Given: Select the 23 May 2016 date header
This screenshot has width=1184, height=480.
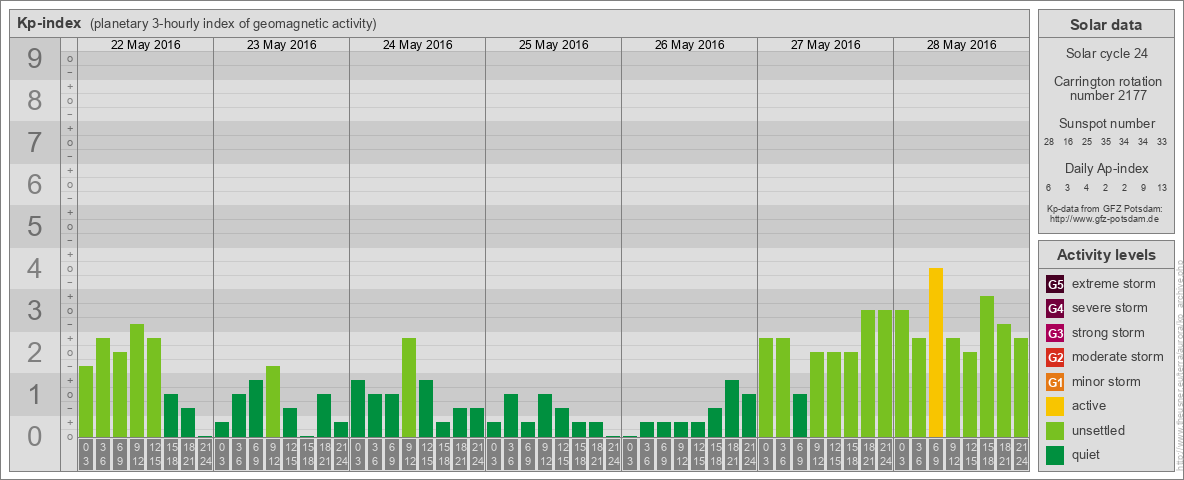Looking at the screenshot, I should pos(282,45).
